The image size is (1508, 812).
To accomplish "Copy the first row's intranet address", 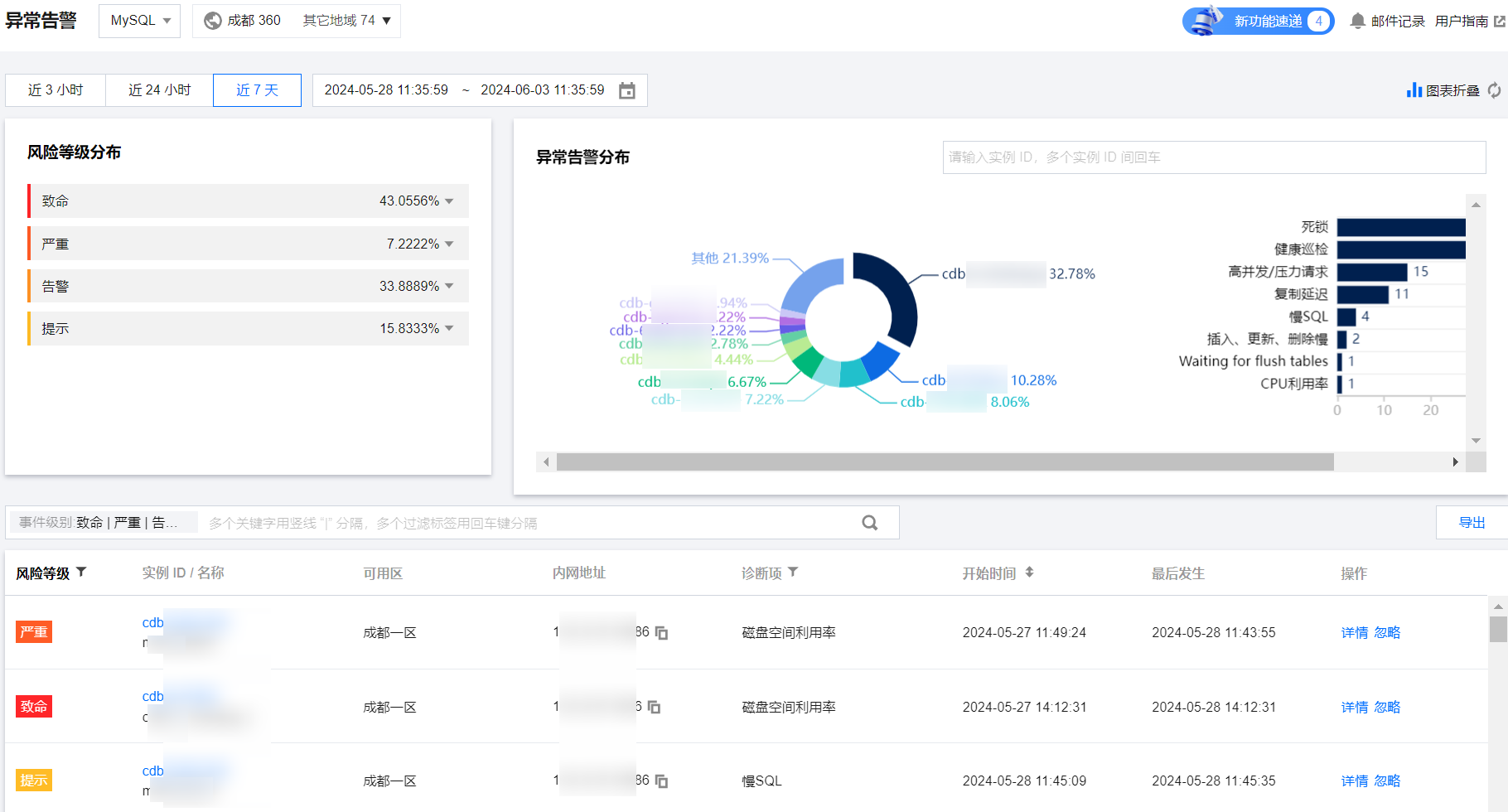I will 661,633.
